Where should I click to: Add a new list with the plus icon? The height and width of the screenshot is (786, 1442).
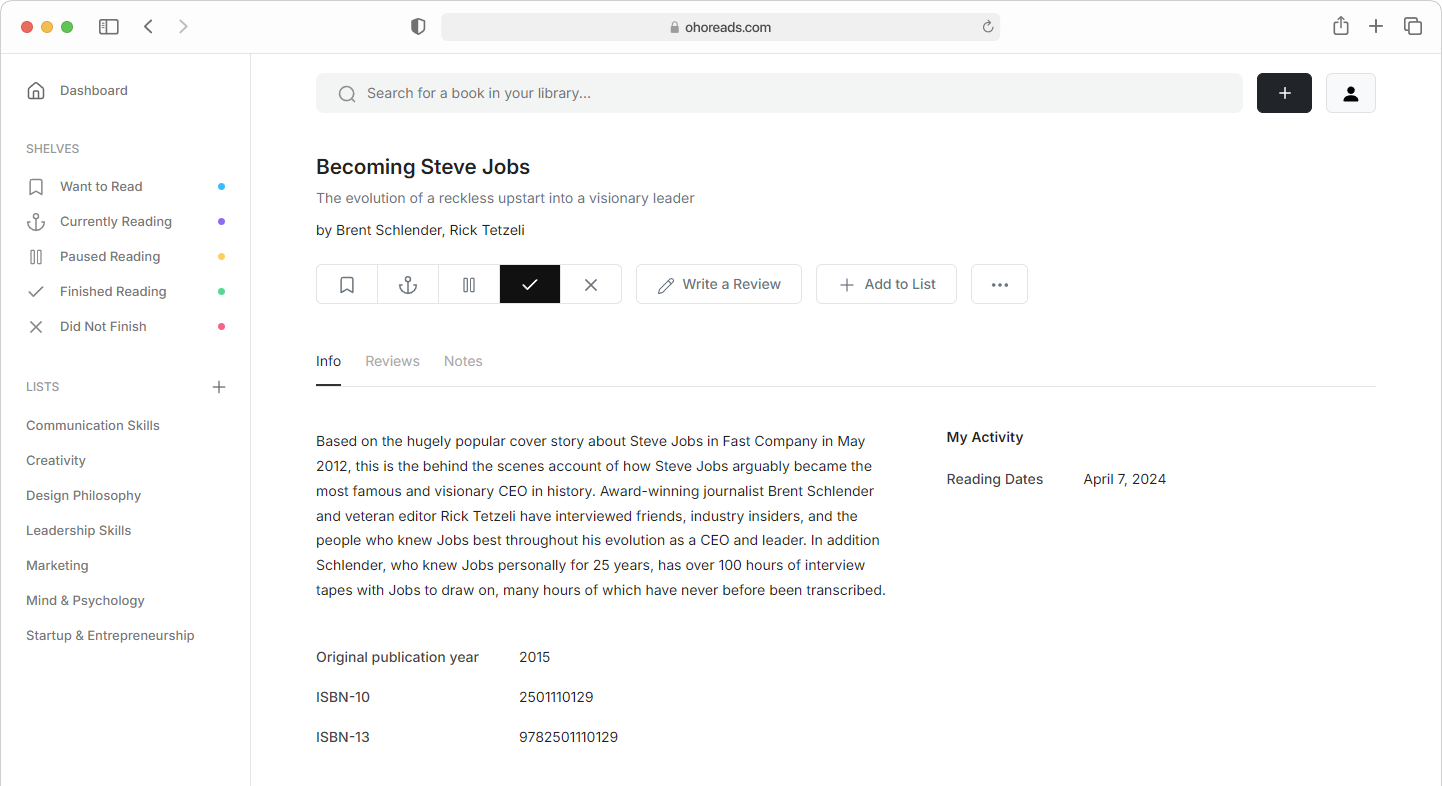219,387
